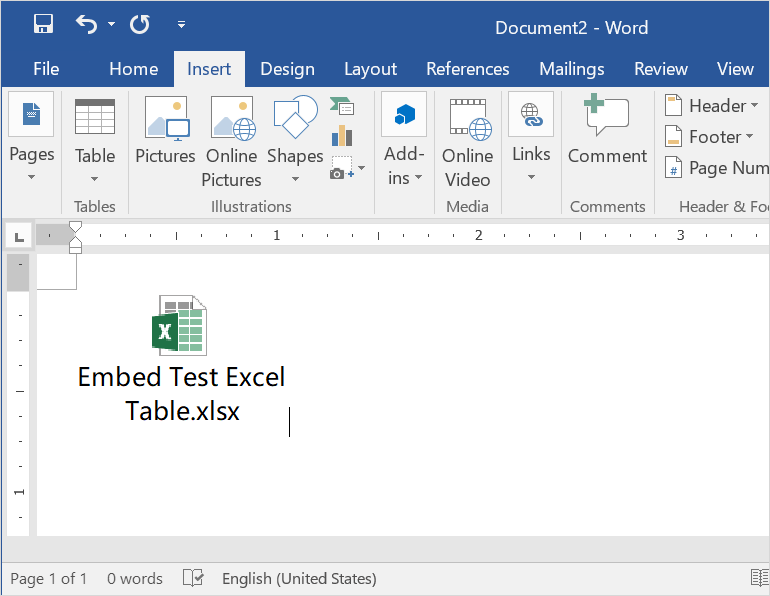Click the indent marker on horizontal ruler
The height and width of the screenshot is (596, 770).
pyautogui.click(x=75, y=237)
